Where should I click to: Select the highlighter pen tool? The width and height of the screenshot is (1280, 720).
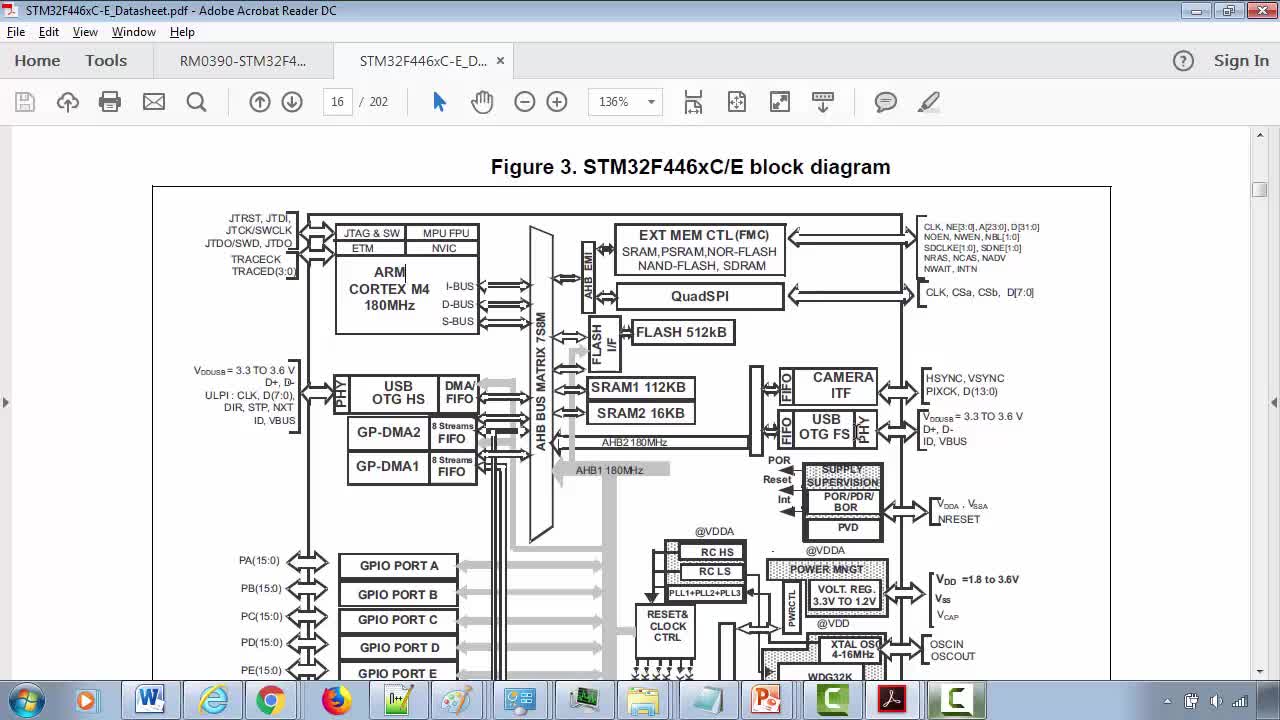[929, 102]
